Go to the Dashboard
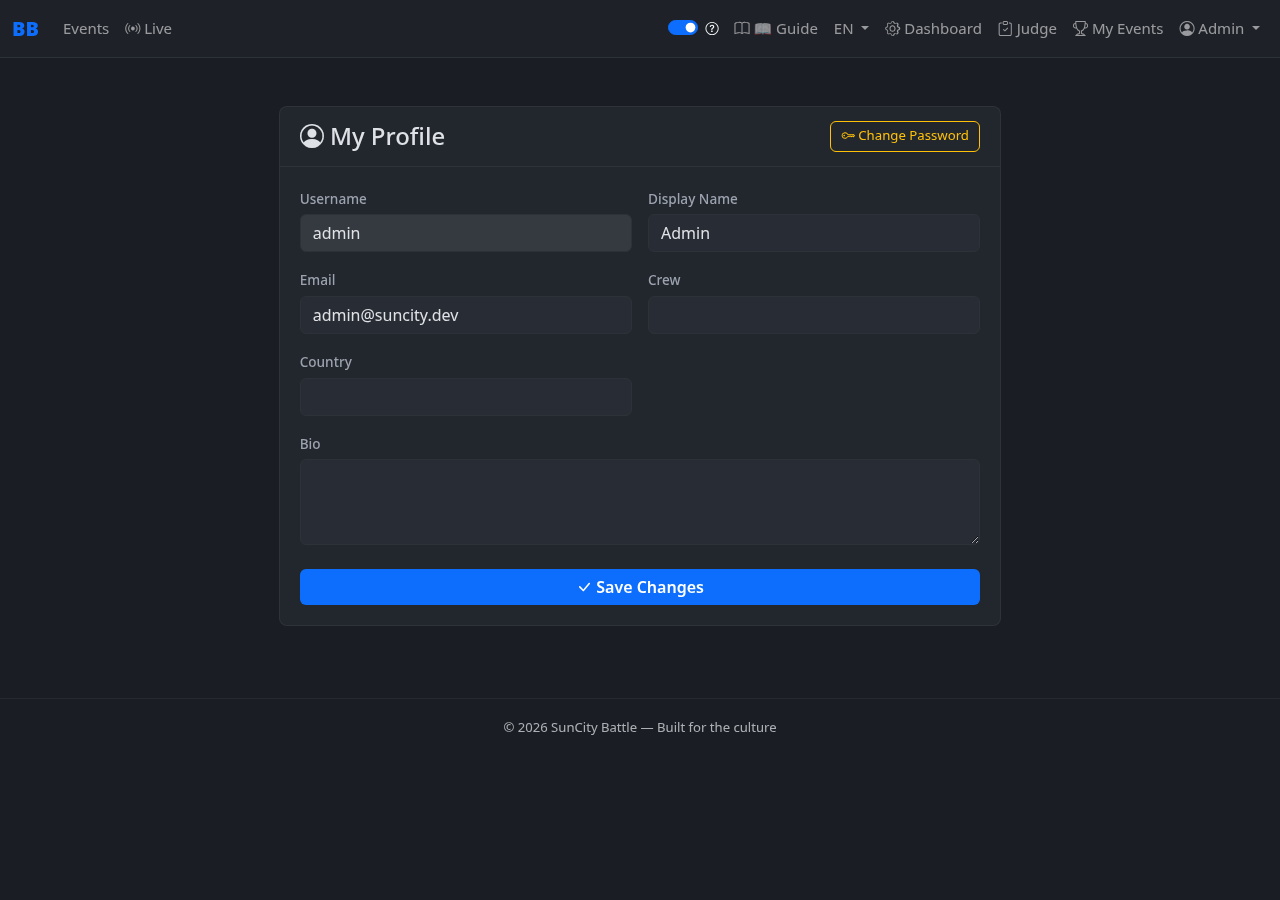Image resolution: width=1280 pixels, height=900 pixels. tap(933, 29)
